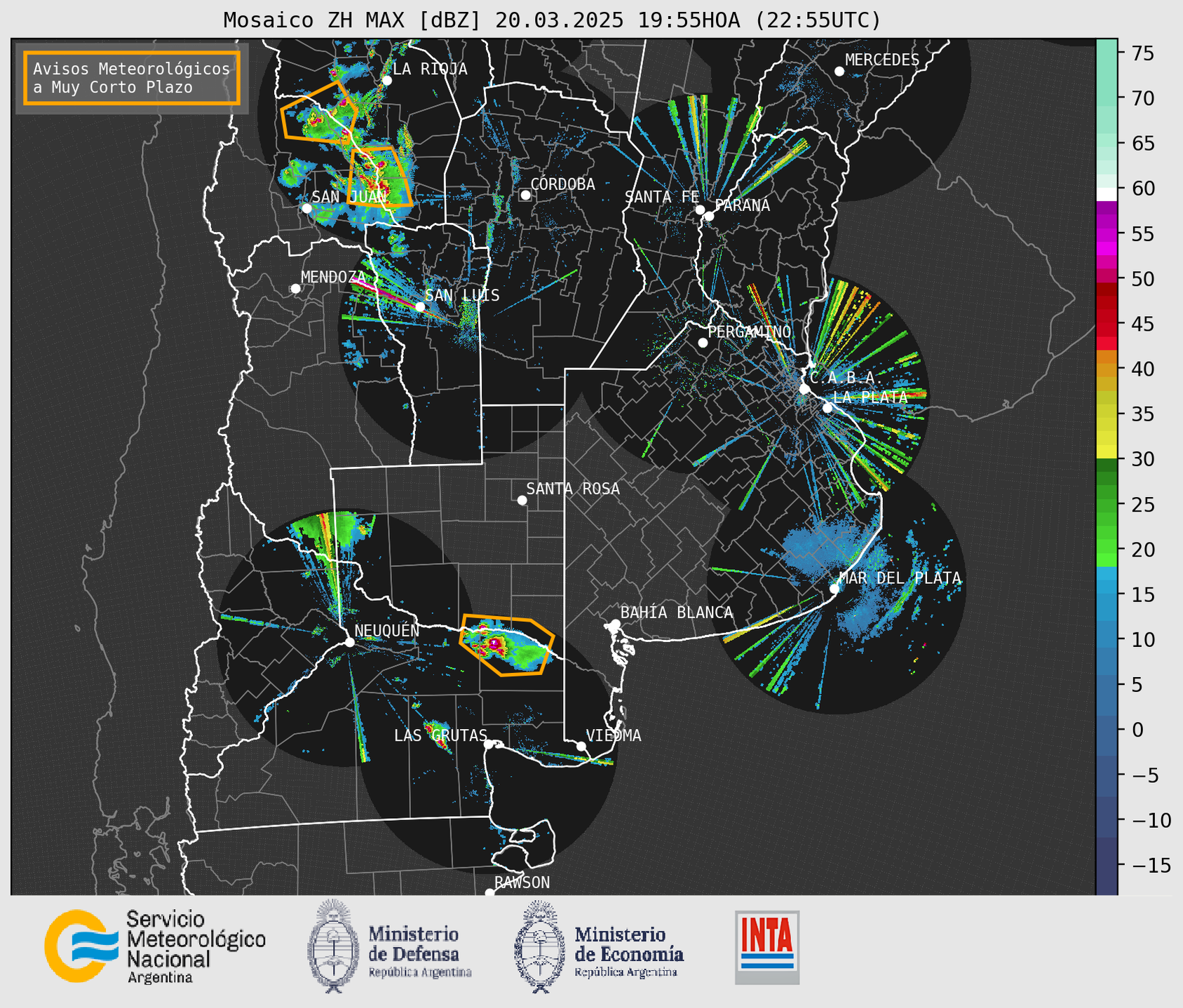Click the white marker dot at Córdoba
The width and height of the screenshot is (1183, 1008).
tap(525, 195)
